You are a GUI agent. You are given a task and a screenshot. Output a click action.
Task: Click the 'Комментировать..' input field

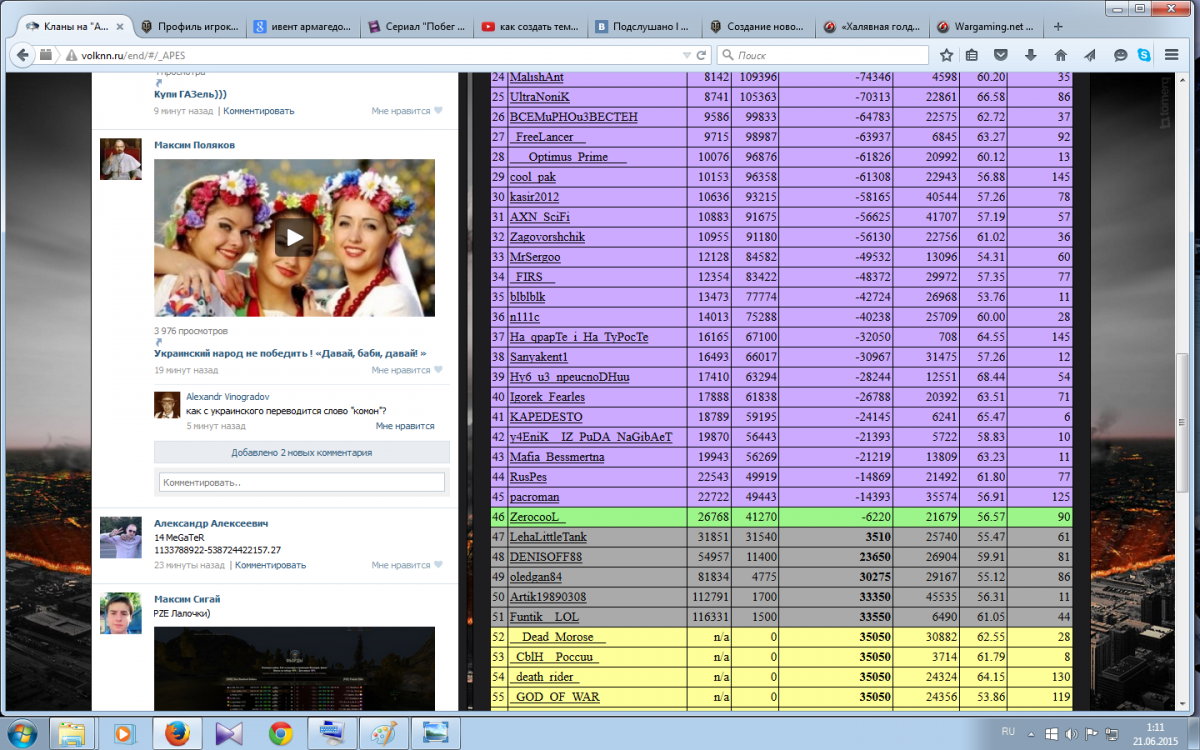point(301,482)
